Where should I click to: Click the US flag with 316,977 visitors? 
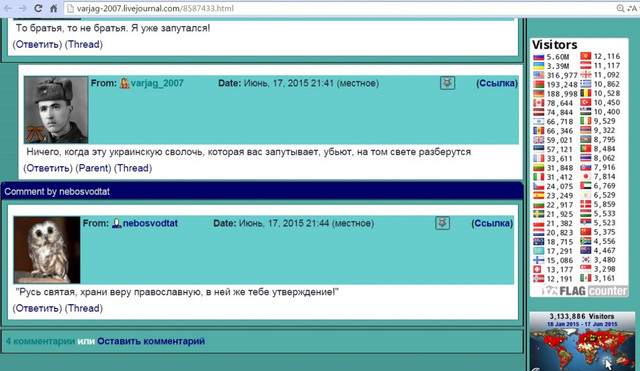click(539, 75)
